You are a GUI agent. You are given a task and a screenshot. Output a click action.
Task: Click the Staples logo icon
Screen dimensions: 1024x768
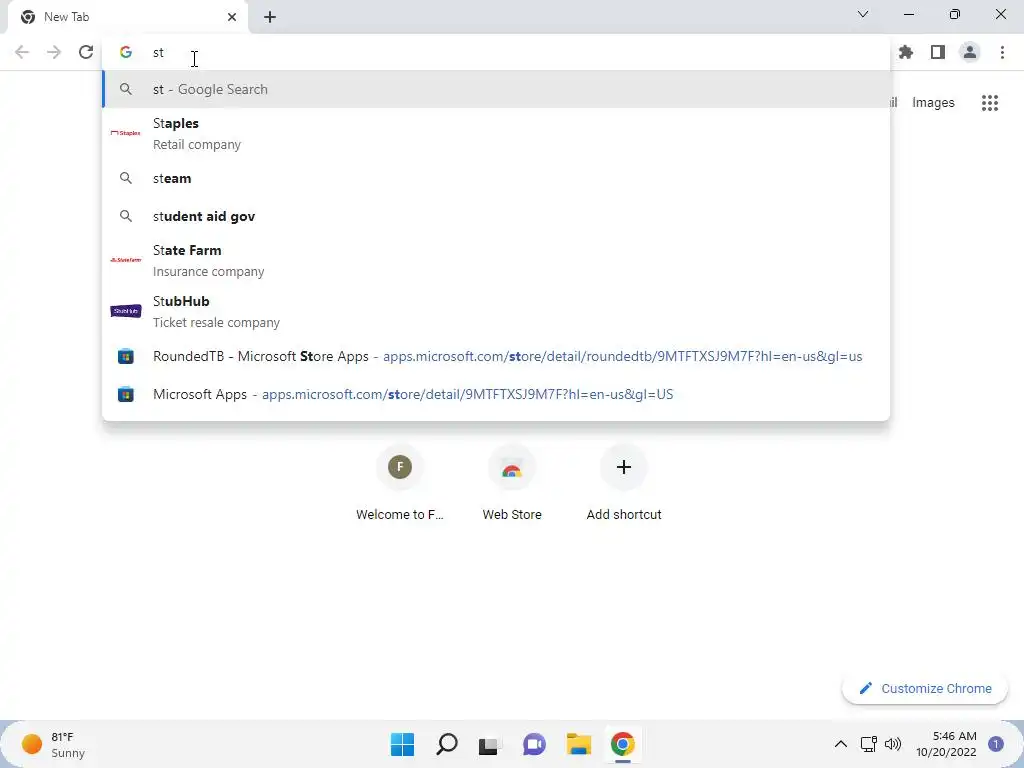coord(125,133)
